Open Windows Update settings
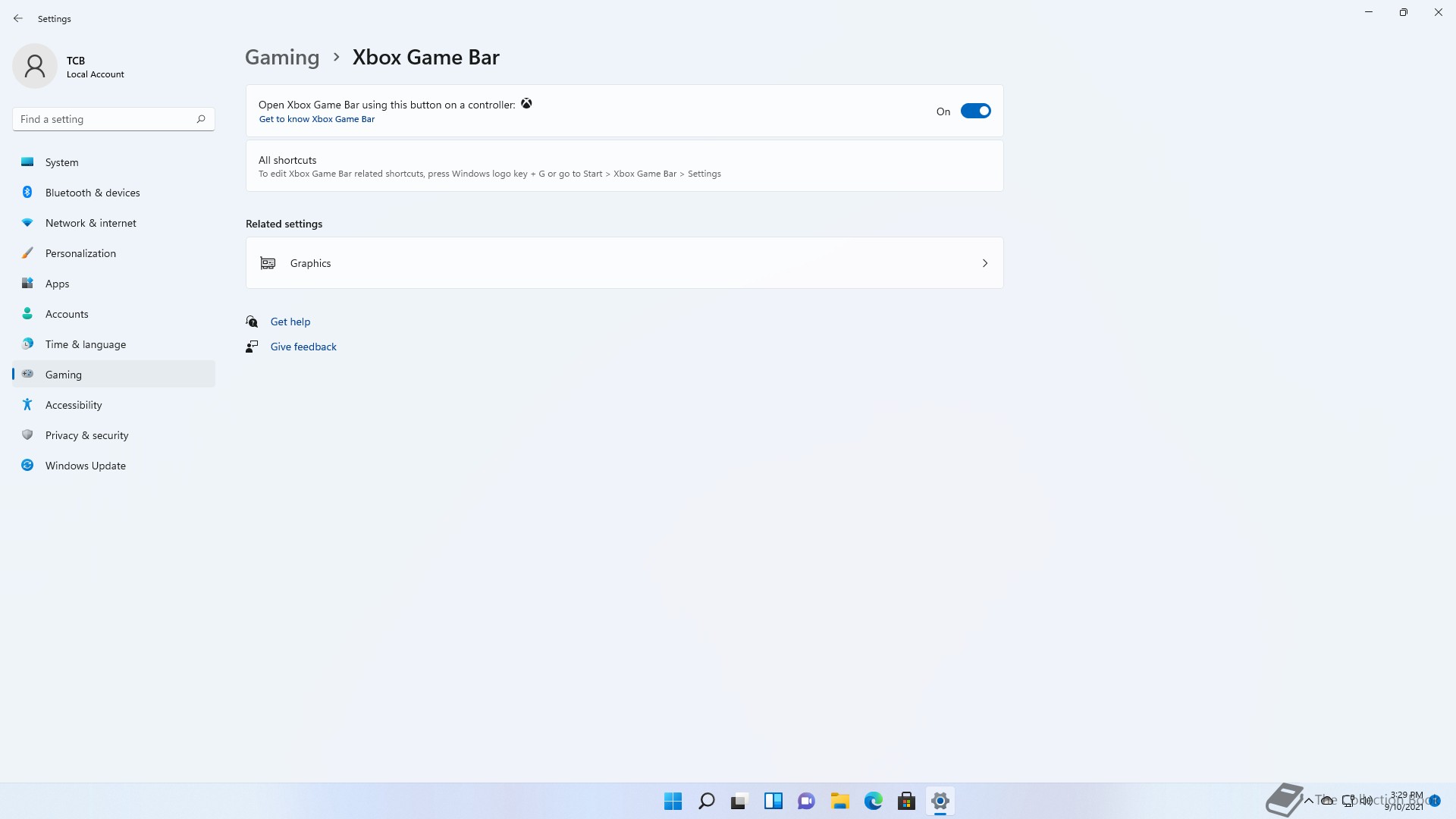 click(x=114, y=466)
